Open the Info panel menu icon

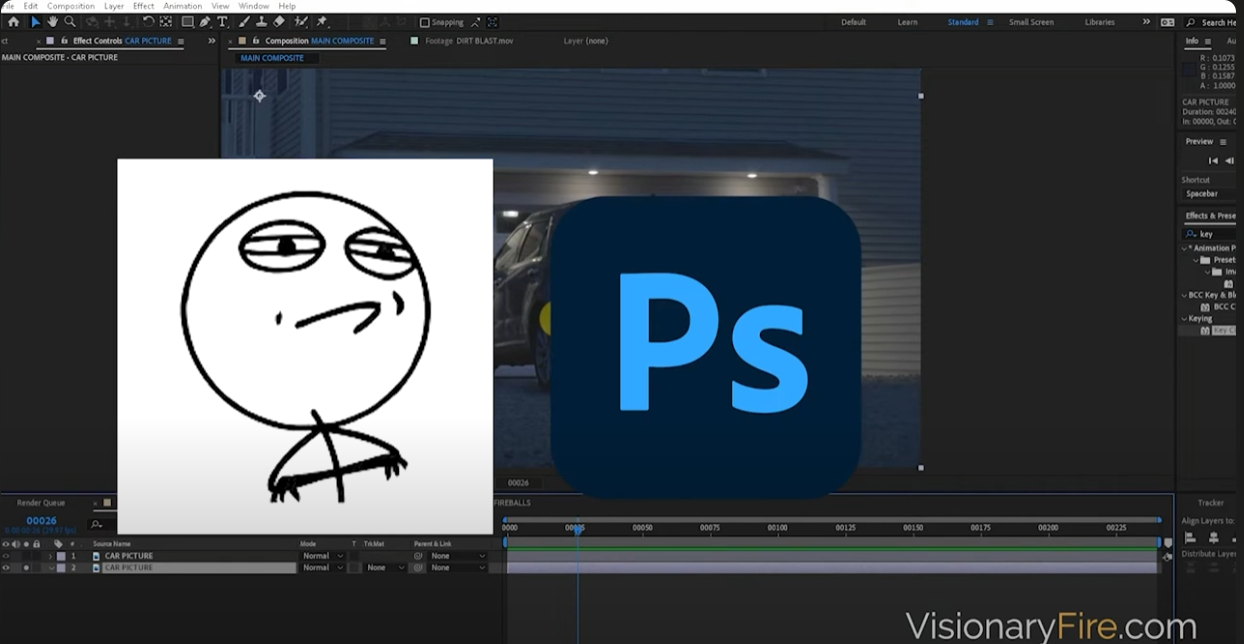[x=1206, y=41]
